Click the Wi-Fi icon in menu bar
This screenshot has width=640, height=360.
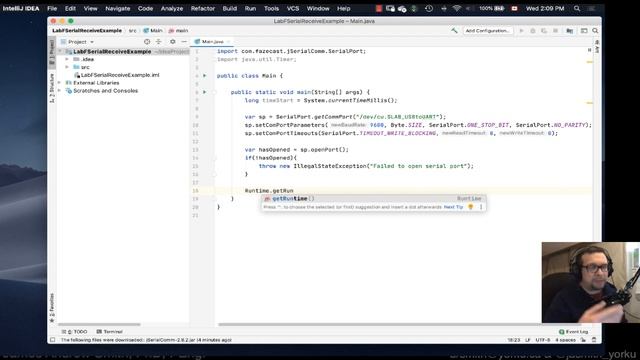457,8
